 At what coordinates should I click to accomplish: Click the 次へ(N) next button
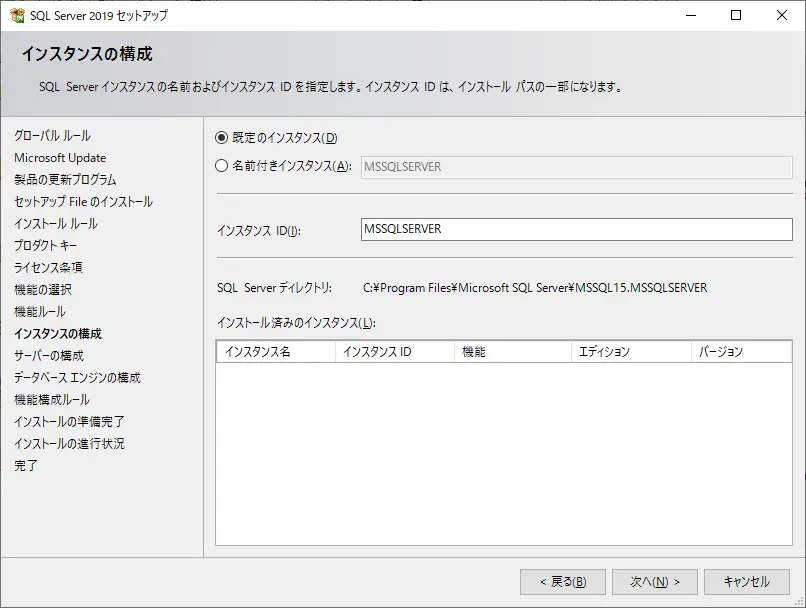point(654,582)
